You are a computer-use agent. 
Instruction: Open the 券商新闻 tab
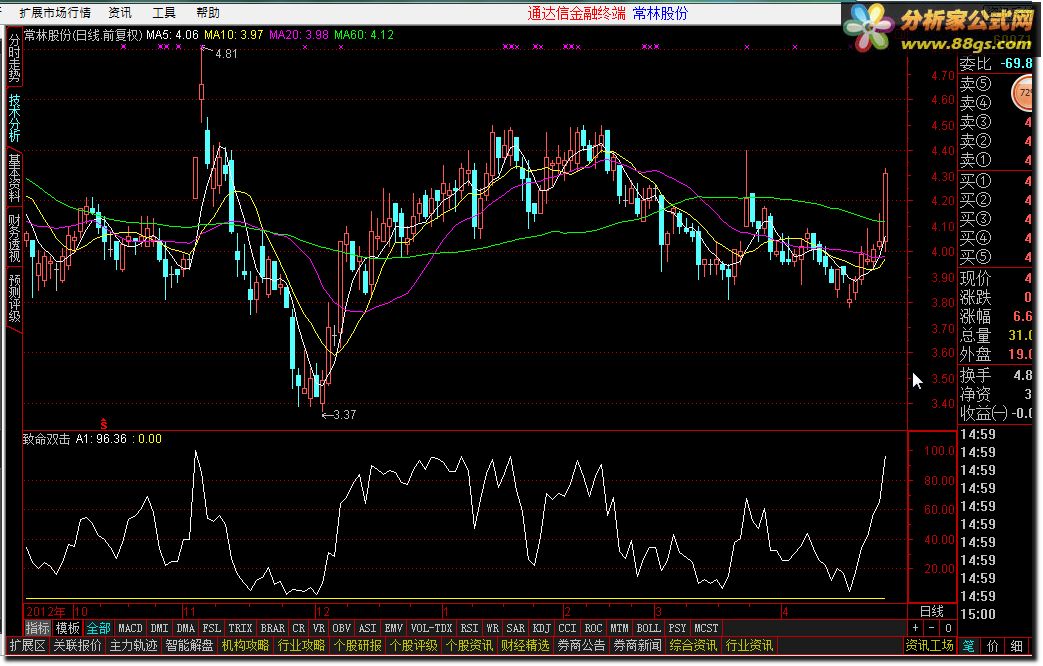[637, 645]
